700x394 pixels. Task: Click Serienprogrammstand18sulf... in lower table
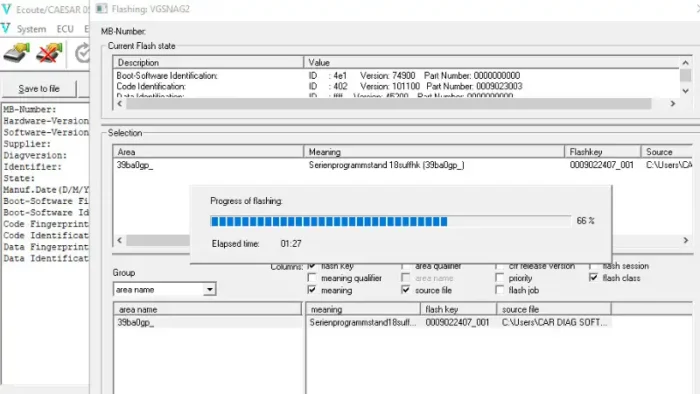pos(362,322)
